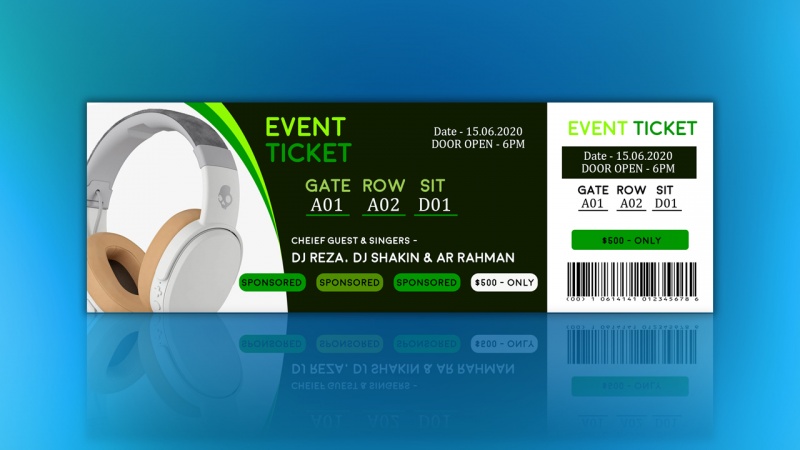This screenshot has height=450, width=800.
Task: Click the barcode on the ticket stub
Action: pos(632,282)
